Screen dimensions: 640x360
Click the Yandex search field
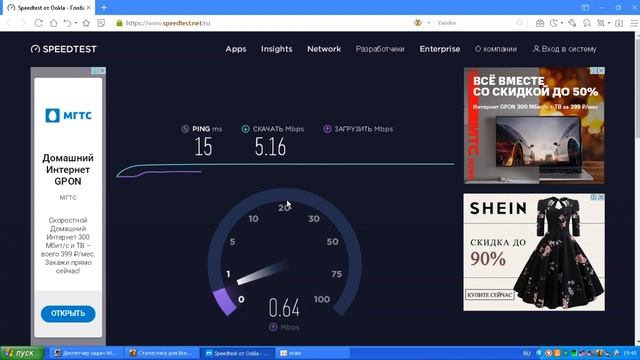[476, 23]
